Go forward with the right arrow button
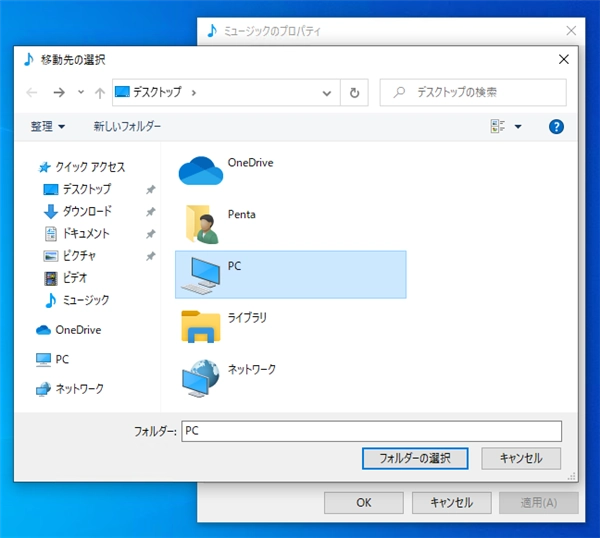The width and height of the screenshot is (600, 538). coord(59,93)
